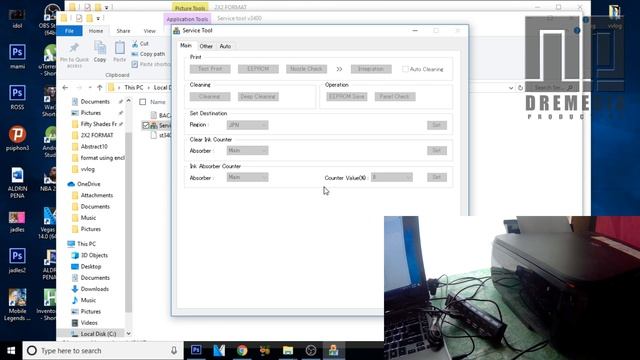Viewport: 640px width, 360px height.
Task: Open File Explorer taskbar icon
Action: pos(288,350)
